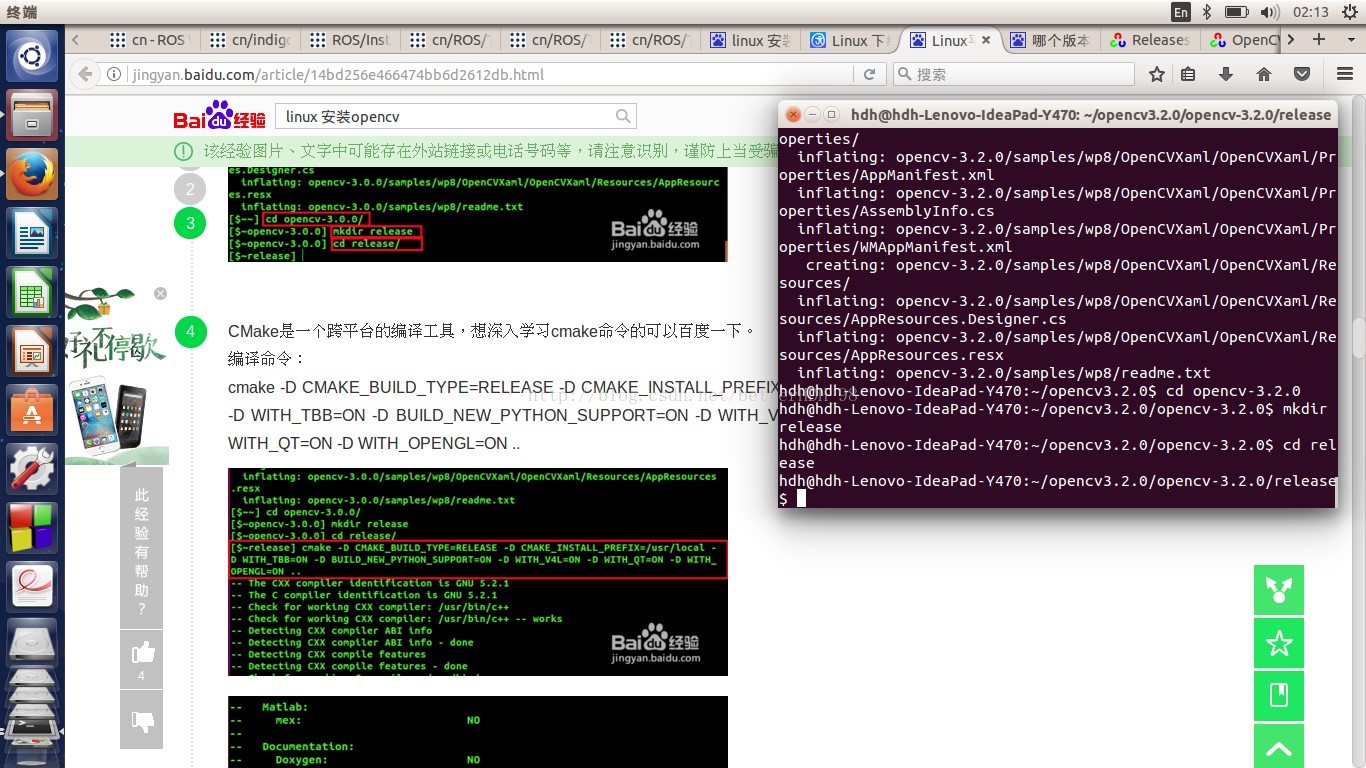Open LibreOffice Impress from dock
The width and height of the screenshot is (1366, 768).
click(32, 351)
